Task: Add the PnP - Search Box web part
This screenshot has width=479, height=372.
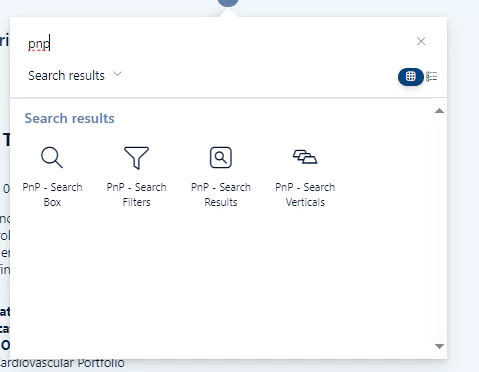Action: pyautogui.click(x=52, y=177)
